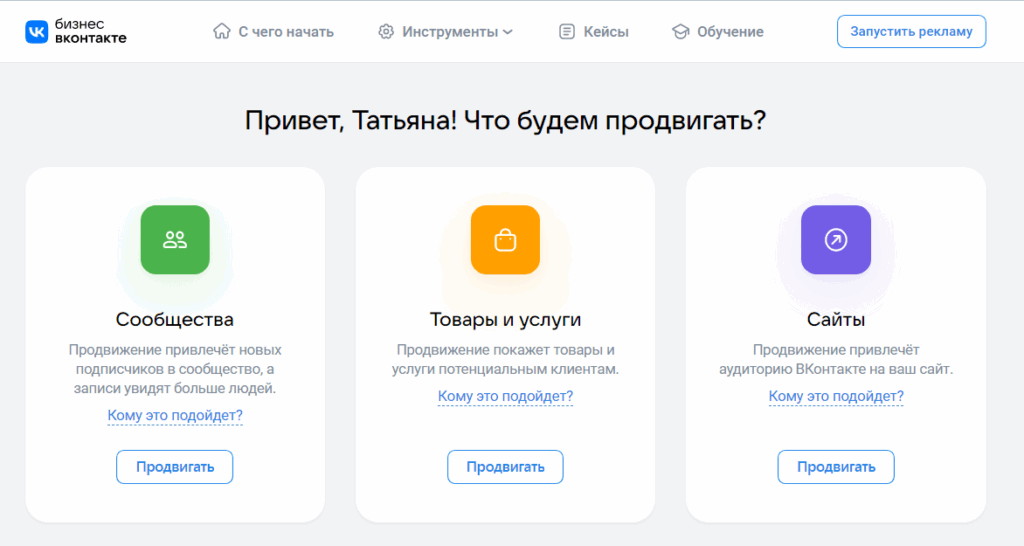Select the orange shopping bag icon
The width and height of the screenshot is (1024, 546).
coord(505,240)
